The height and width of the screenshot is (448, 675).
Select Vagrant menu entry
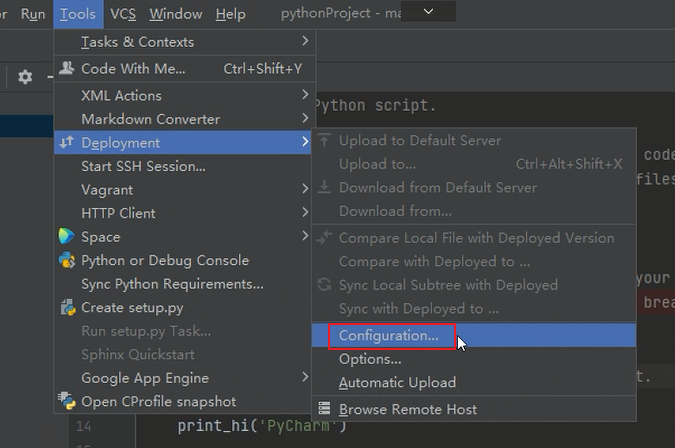pyautogui.click(x=183, y=190)
